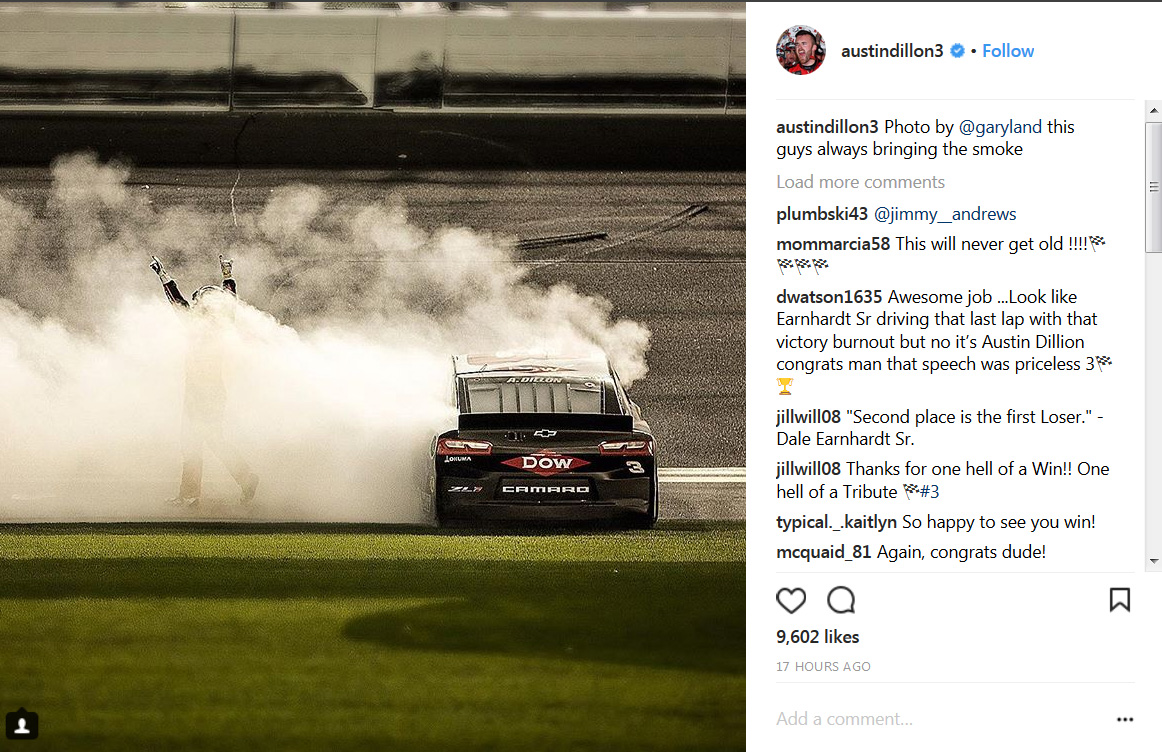
Task: Open the @garyland mention link
Action: click(x=1000, y=127)
